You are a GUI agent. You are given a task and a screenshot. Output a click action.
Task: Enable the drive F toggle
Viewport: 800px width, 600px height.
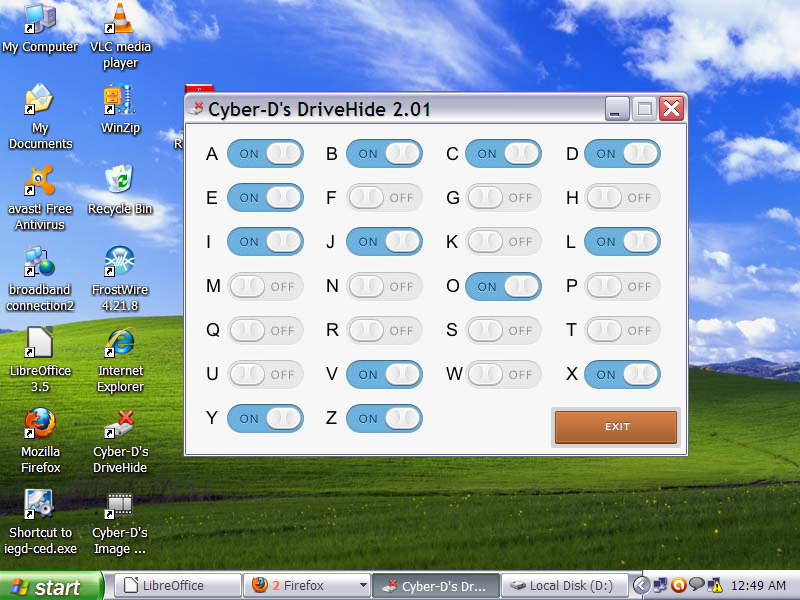[x=384, y=198]
